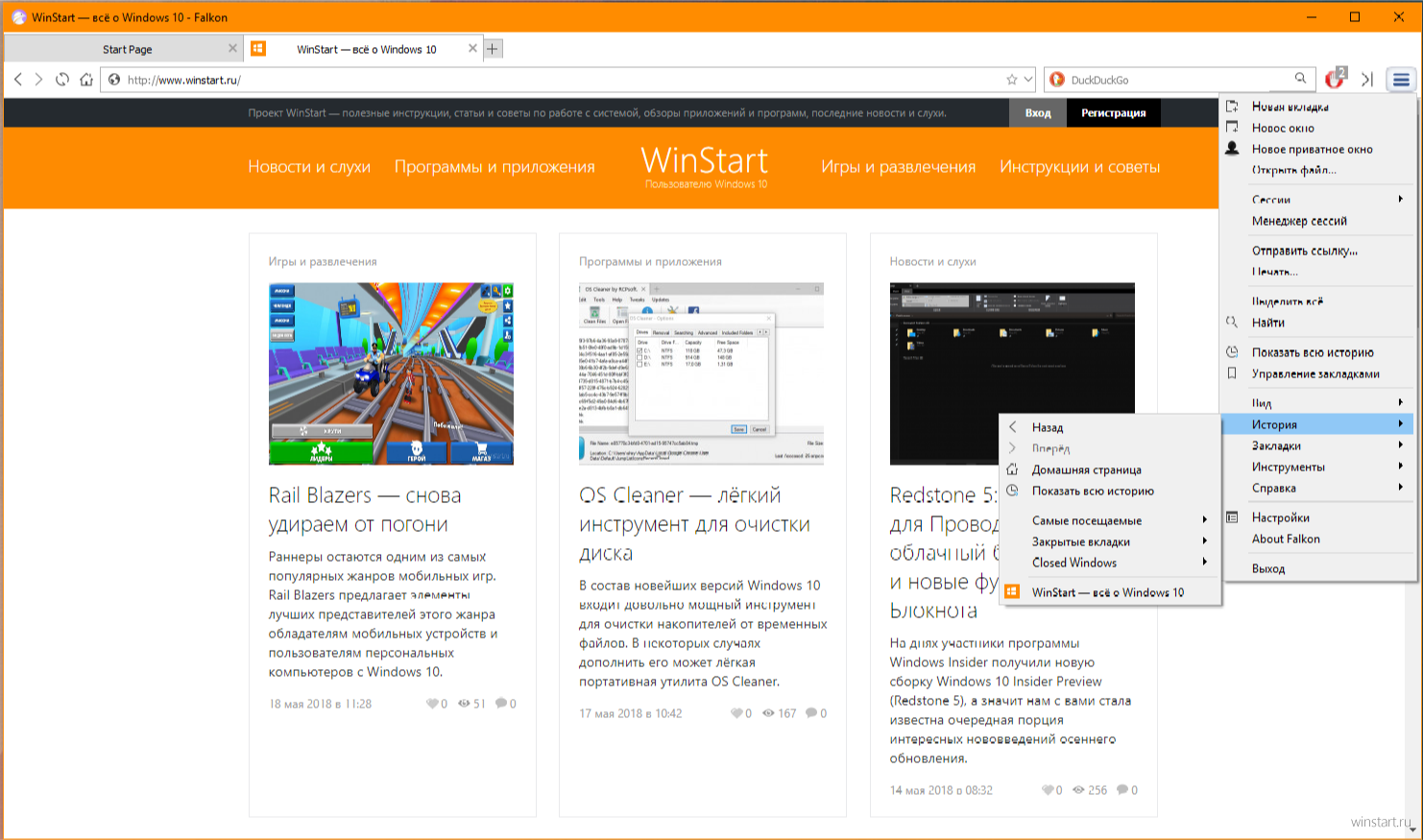1423x840 pixels.
Task: Open the OS Cleaner article title
Action: (x=694, y=524)
